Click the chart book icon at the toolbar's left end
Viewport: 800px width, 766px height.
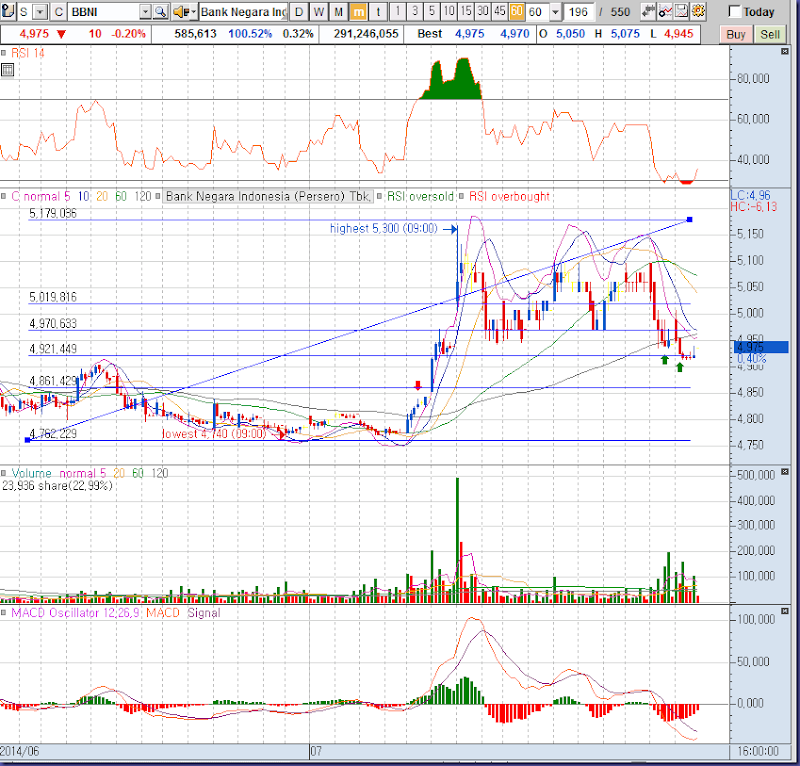click(8, 11)
